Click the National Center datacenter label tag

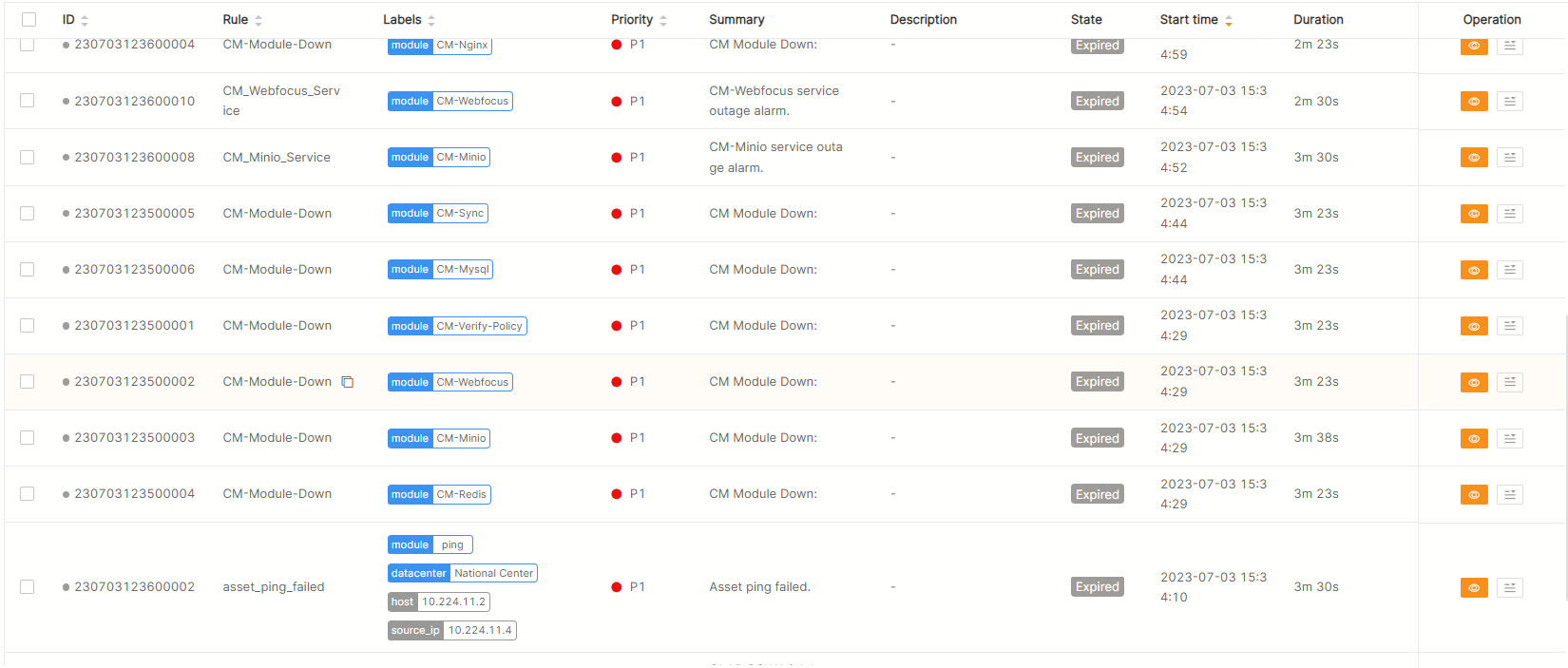493,573
